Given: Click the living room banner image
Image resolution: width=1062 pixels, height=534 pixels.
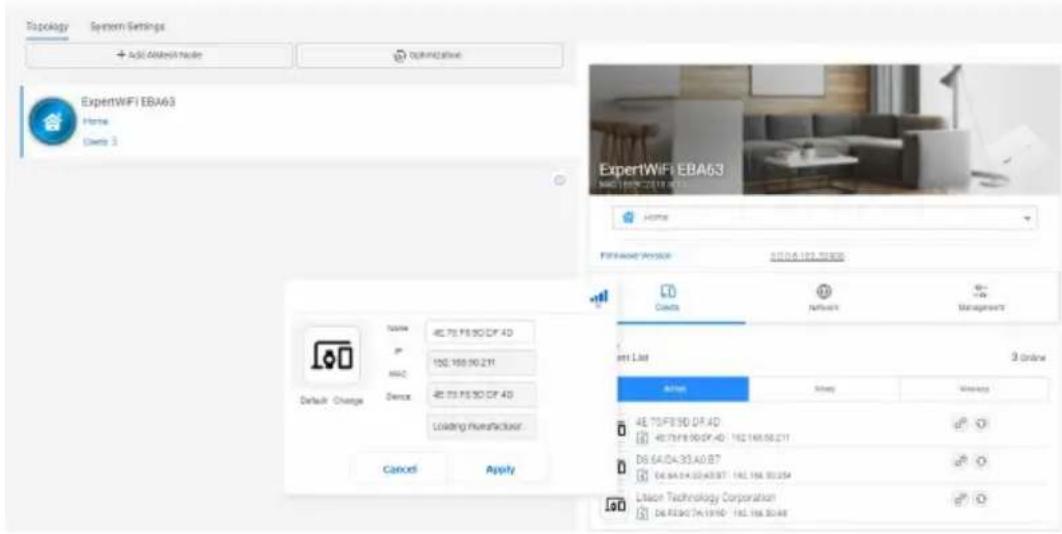Looking at the screenshot, I should [x=824, y=129].
